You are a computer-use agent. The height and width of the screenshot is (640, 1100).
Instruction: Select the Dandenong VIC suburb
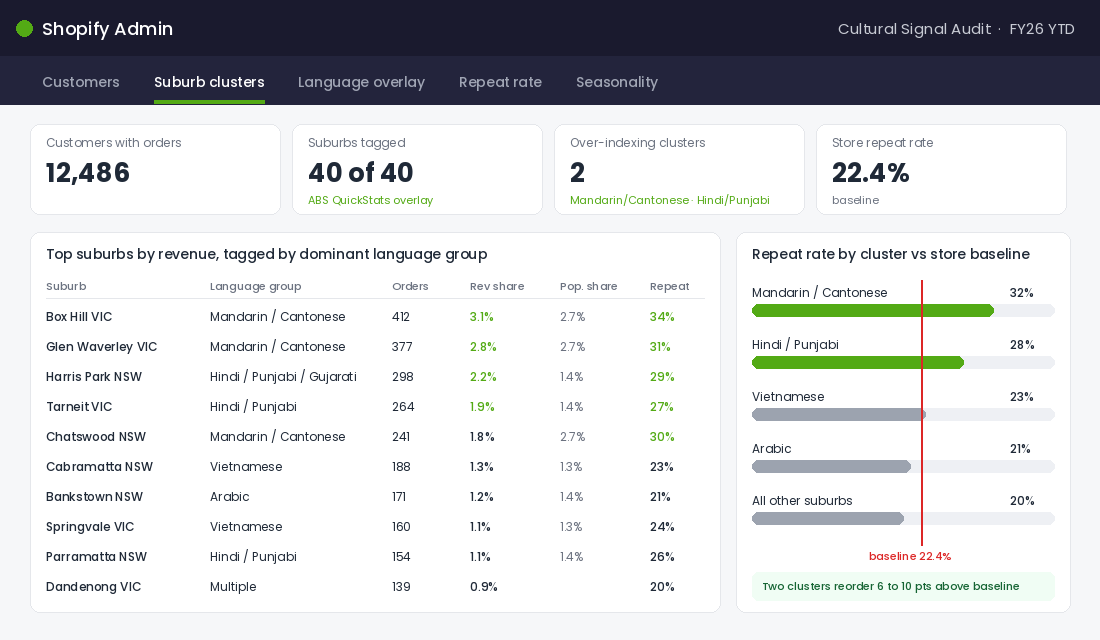93,587
